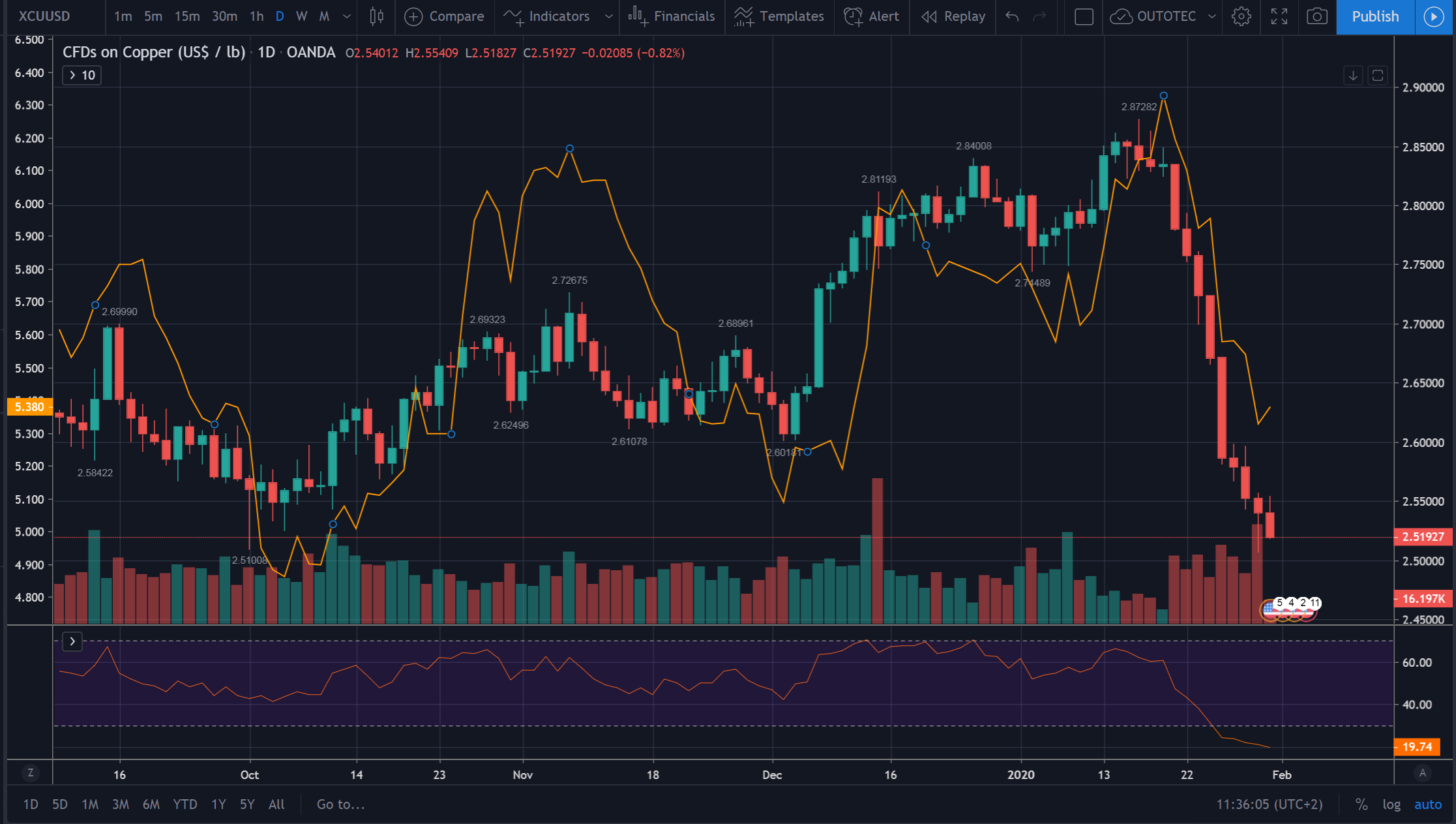Click the undo arrow icon

pos(1012,16)
